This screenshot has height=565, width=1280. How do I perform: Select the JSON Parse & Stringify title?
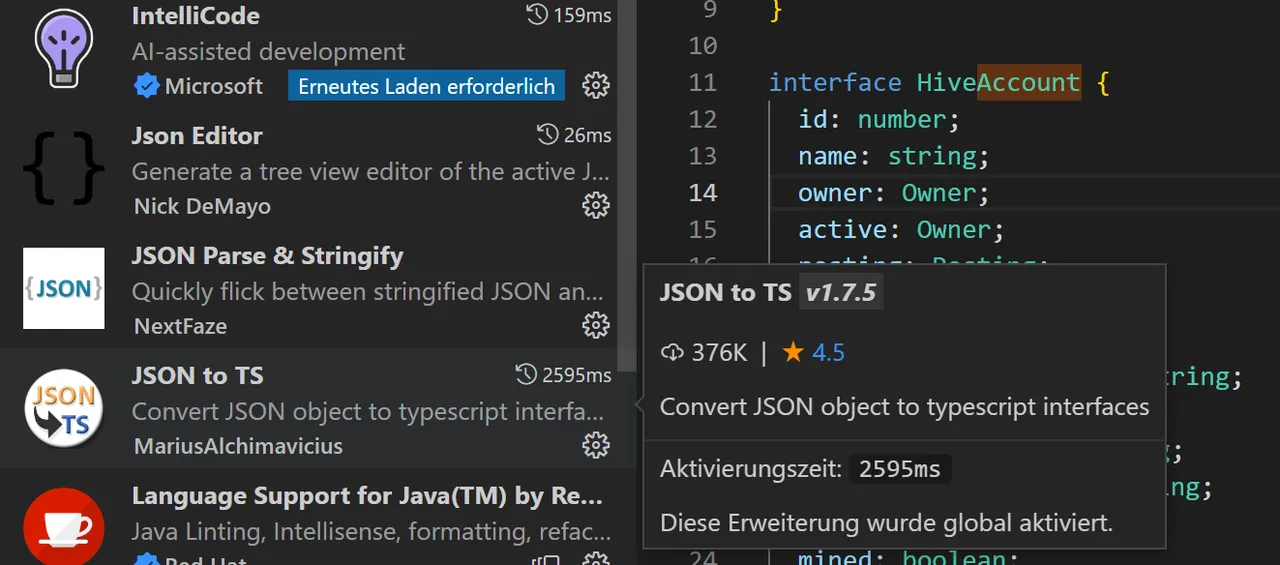coord(267,256)
